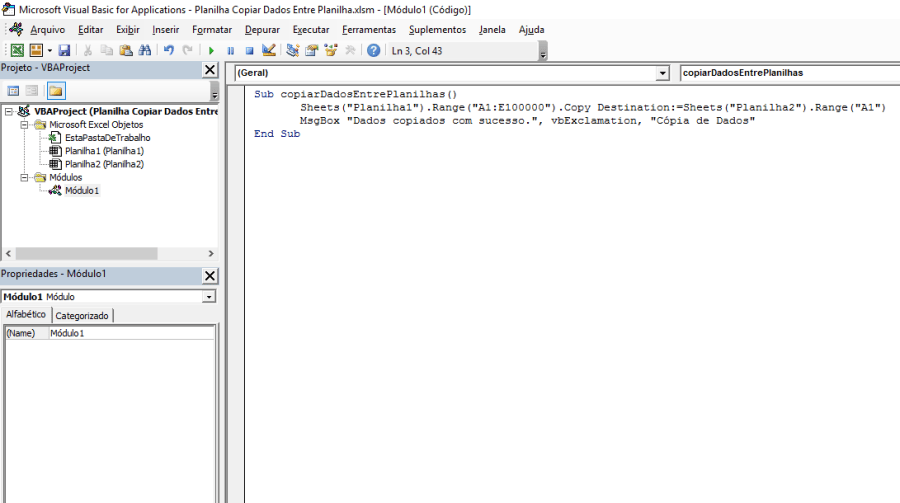Open the Suplementos menu

point(437,30)
